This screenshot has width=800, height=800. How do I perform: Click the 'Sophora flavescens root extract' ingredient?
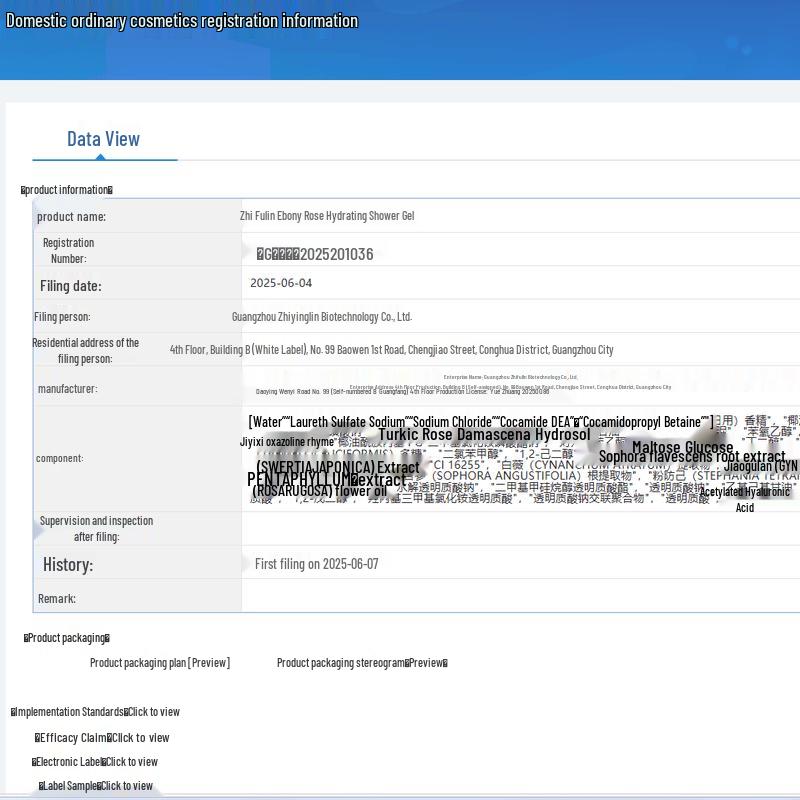(x=692, y=456)
